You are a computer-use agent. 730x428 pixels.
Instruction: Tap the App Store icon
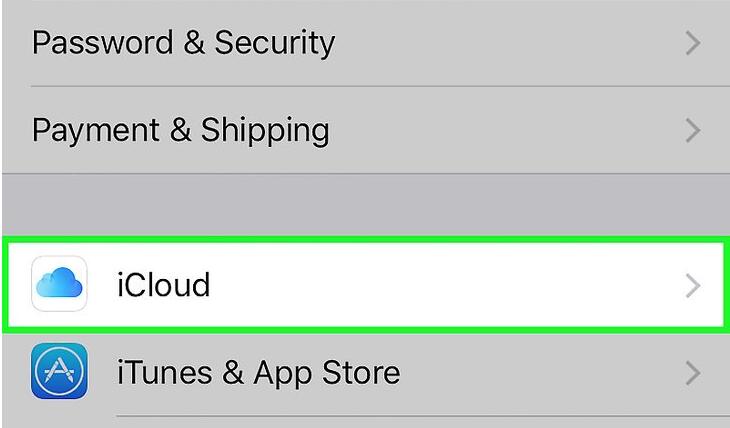(59, 373)
